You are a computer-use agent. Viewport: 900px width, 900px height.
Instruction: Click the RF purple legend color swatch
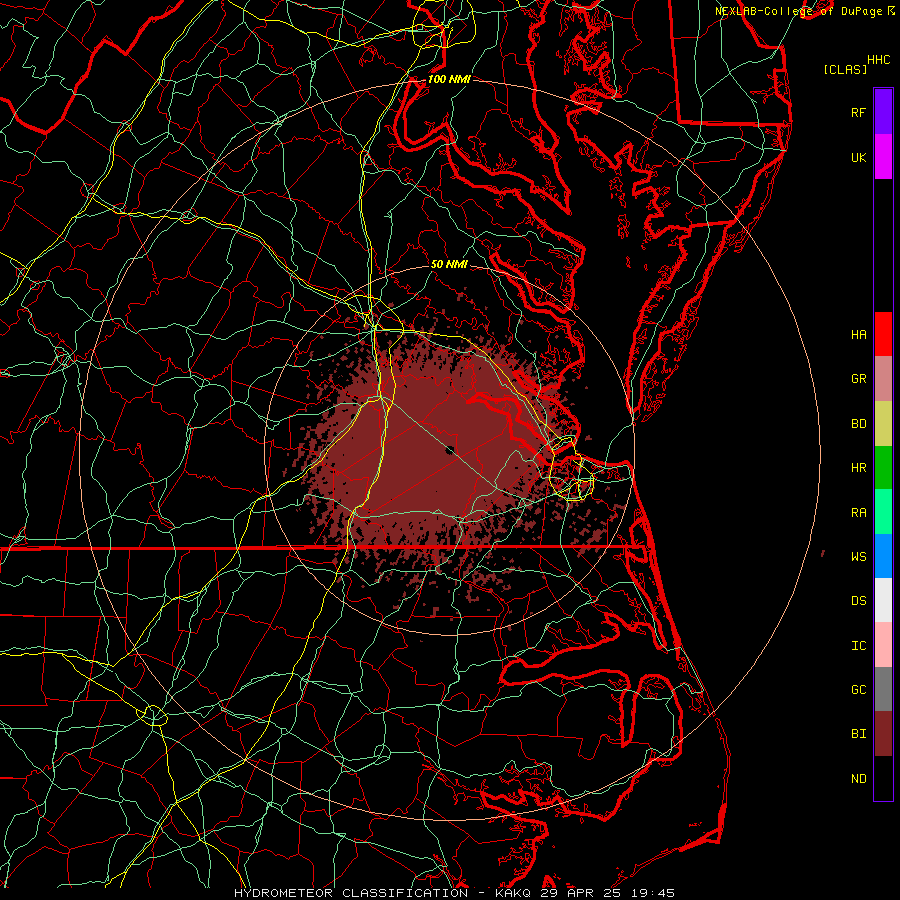[883, 112]
